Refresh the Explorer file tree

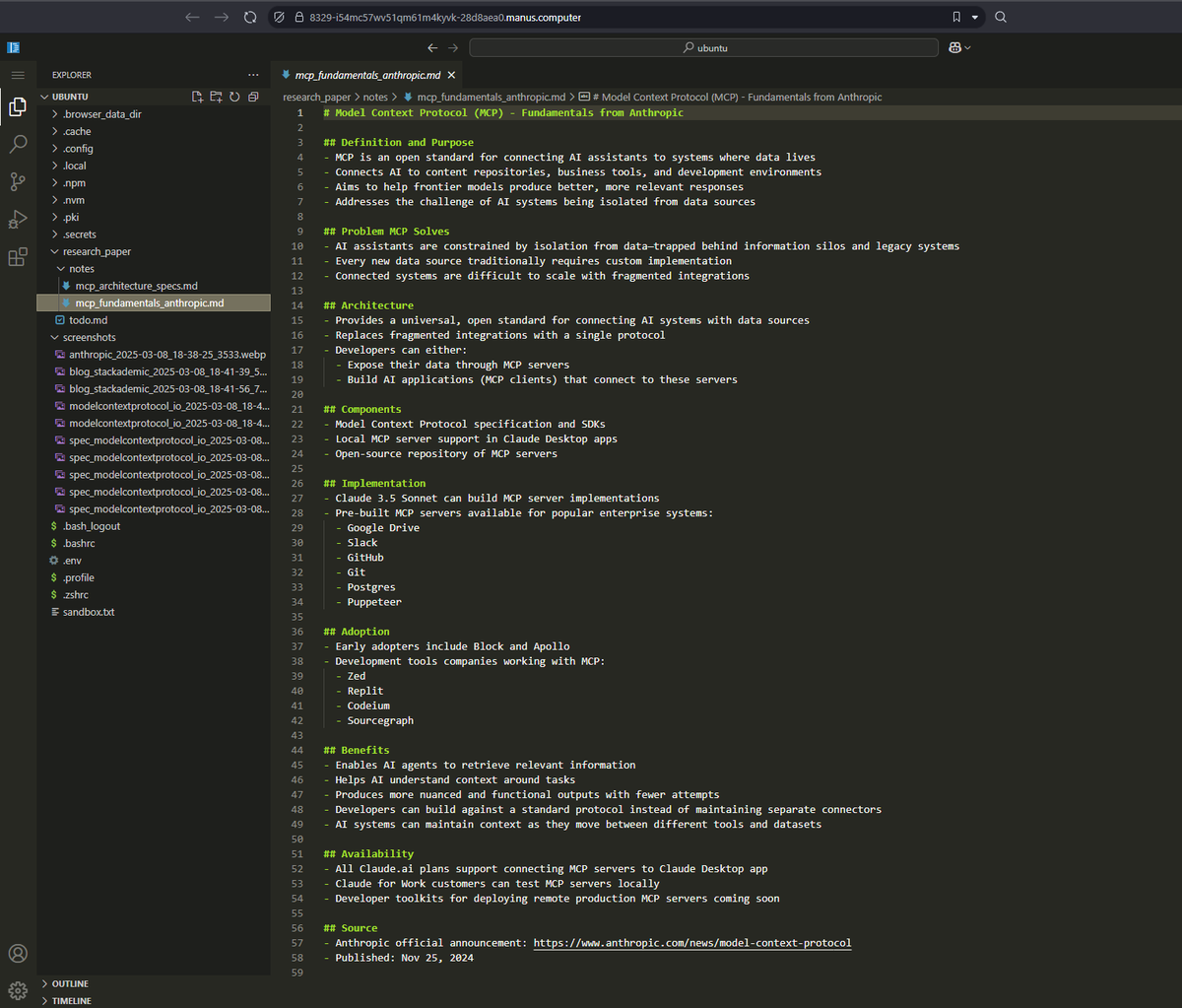coord(234,97)
